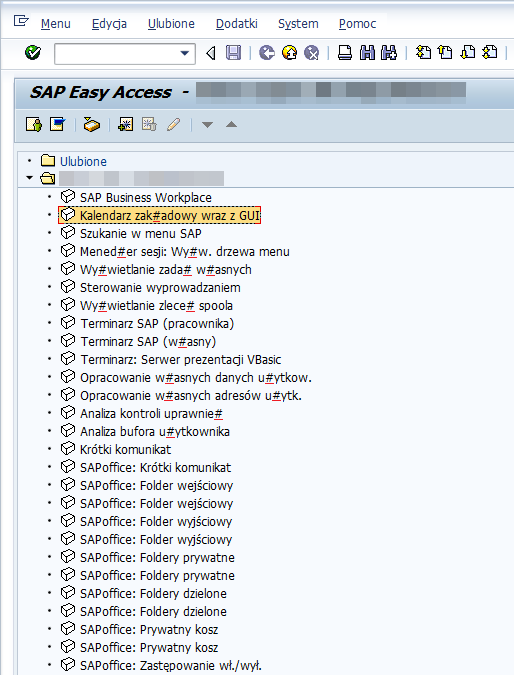Select Analiza bufora u#ytkownika

tap(155, 432)
